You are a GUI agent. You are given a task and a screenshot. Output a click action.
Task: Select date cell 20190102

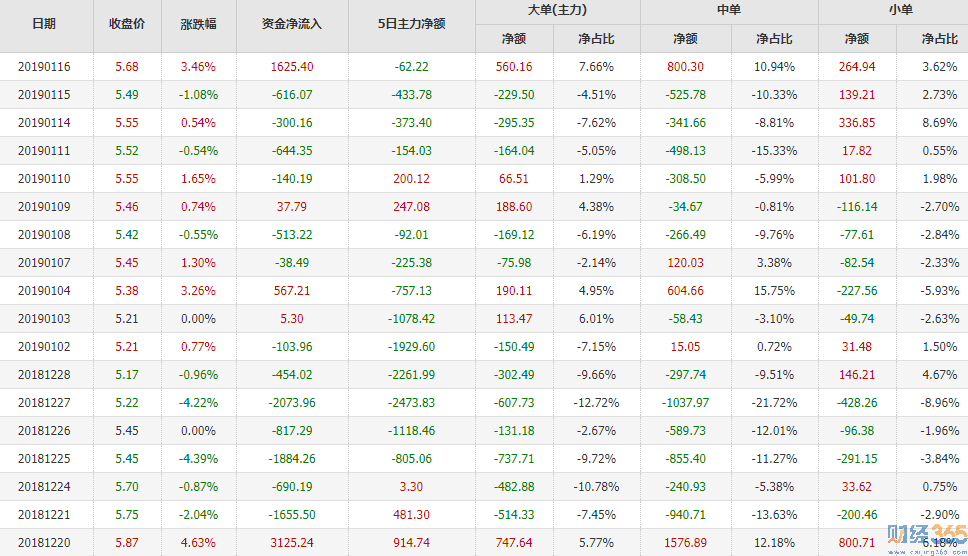[x=44, y=347]
